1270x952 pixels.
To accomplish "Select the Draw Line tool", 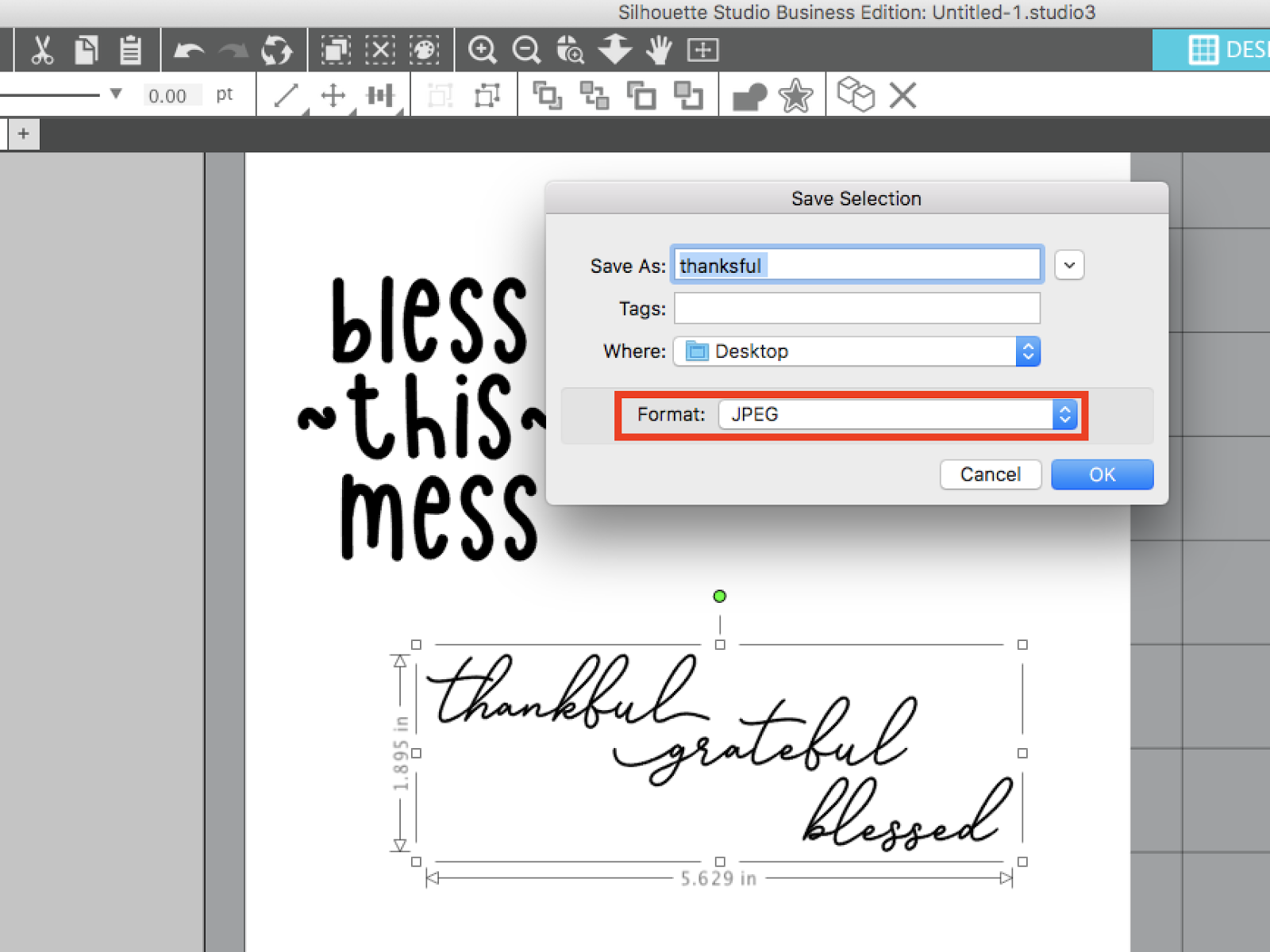I will click(286, 94).
